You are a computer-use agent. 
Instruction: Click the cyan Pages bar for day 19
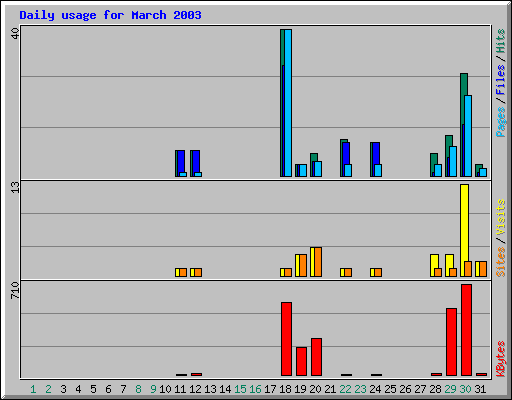(x=303, y=170)
